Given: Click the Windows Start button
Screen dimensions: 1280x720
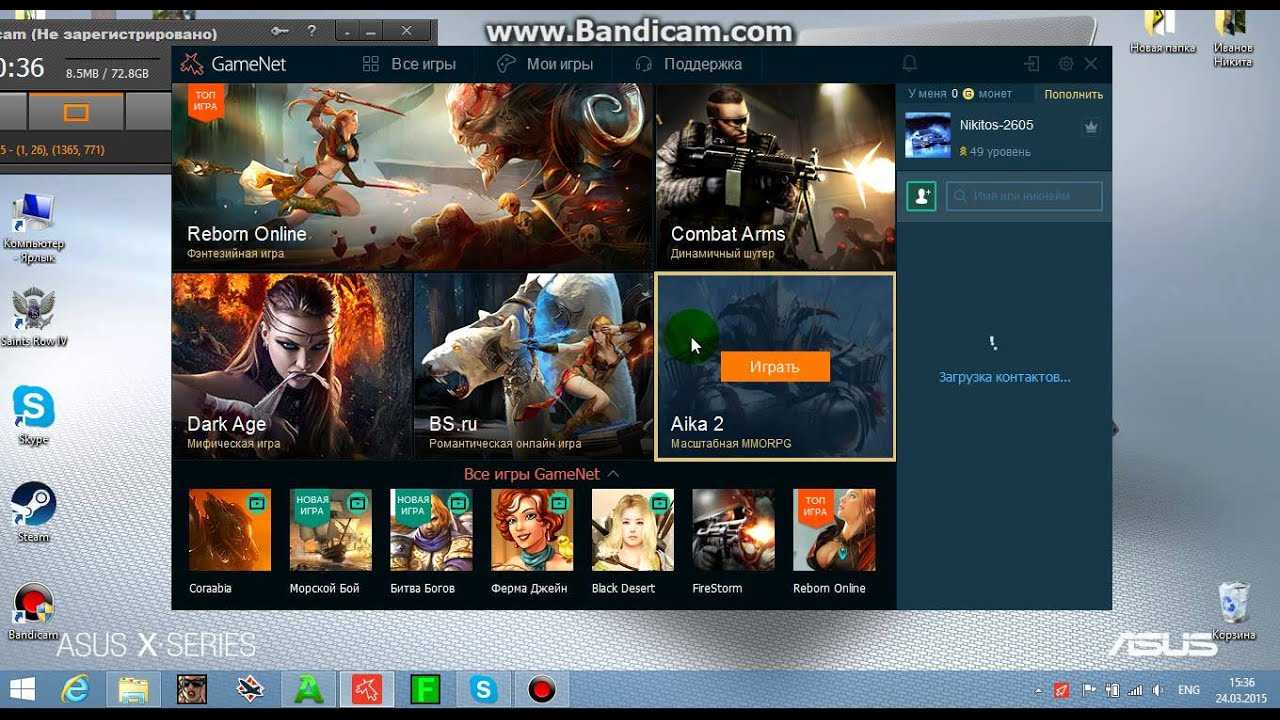Looking at the screenshot, I should tap(22, 689).
